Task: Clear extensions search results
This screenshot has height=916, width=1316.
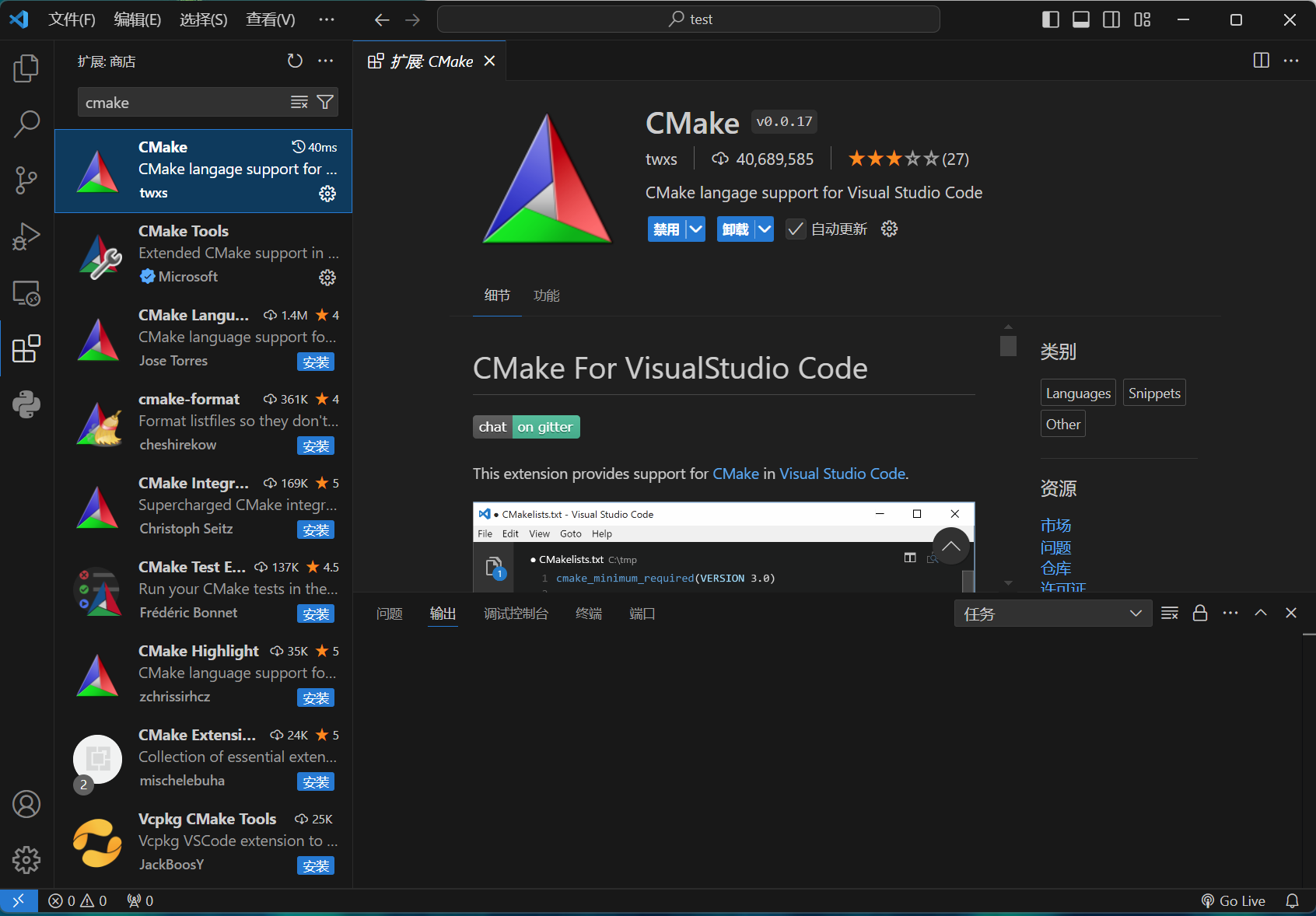Action: coord(299,103)
